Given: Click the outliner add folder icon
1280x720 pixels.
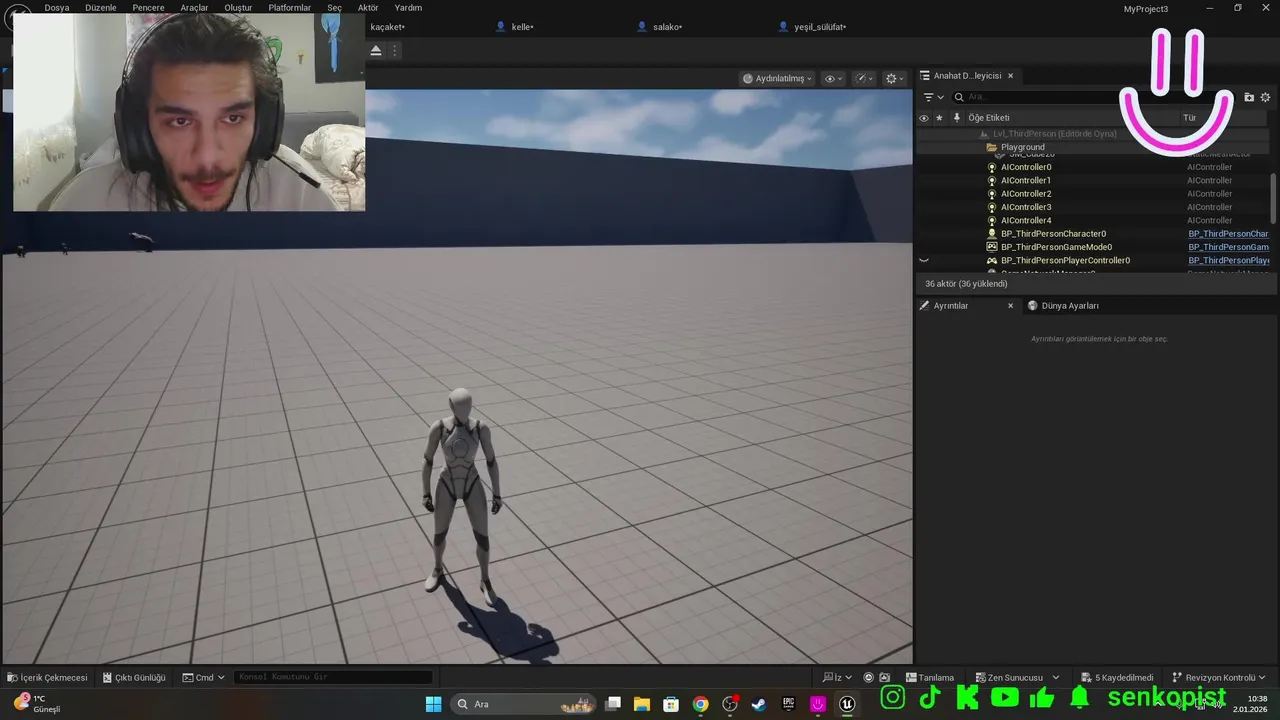Looking at the screenshot, I should (1249, 97).
